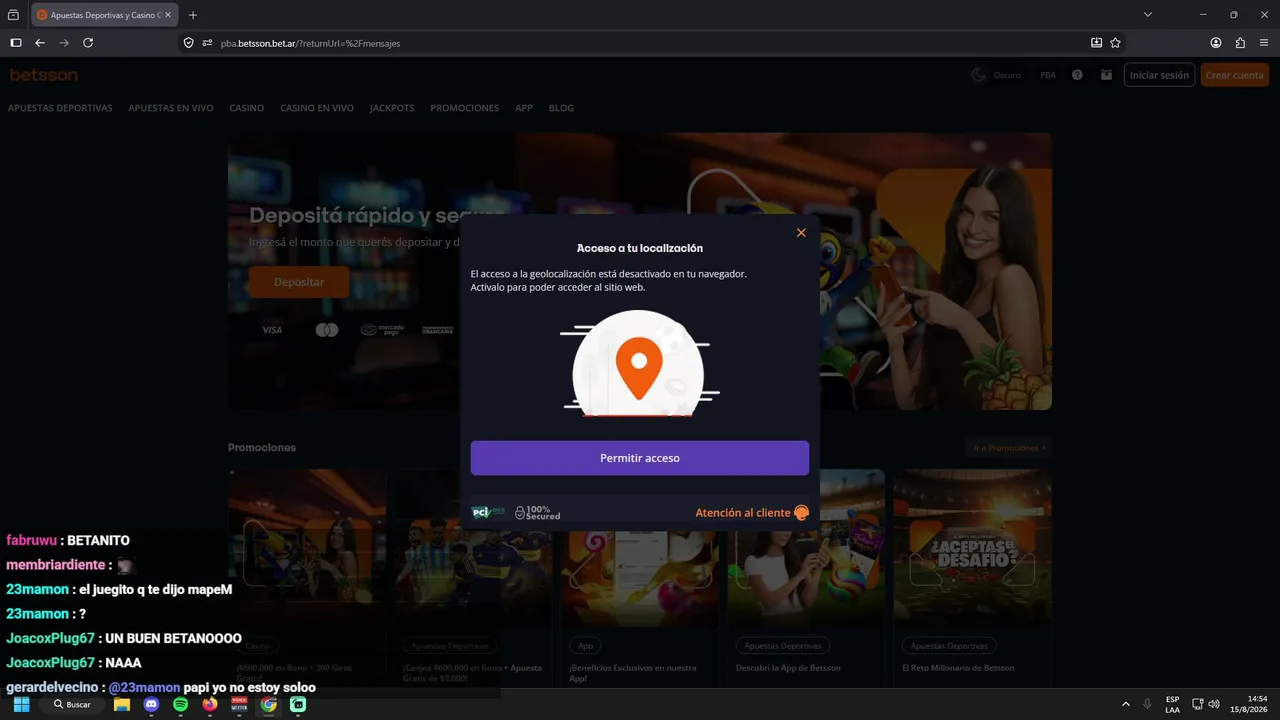
Task: Open the ESP LAA language switcher
Action: point(1172,705)
